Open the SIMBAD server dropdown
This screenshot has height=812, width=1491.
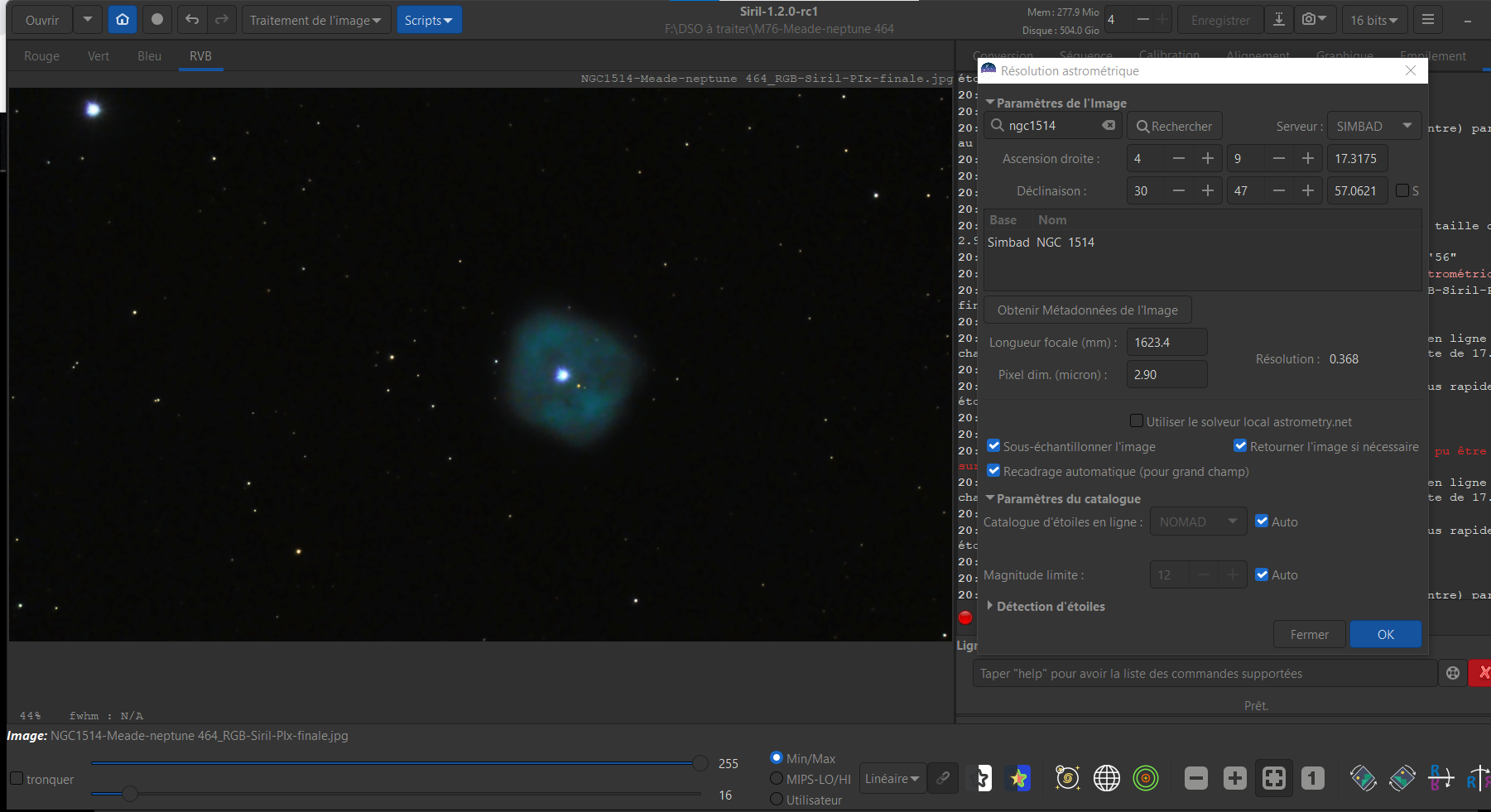[1373, 126]
